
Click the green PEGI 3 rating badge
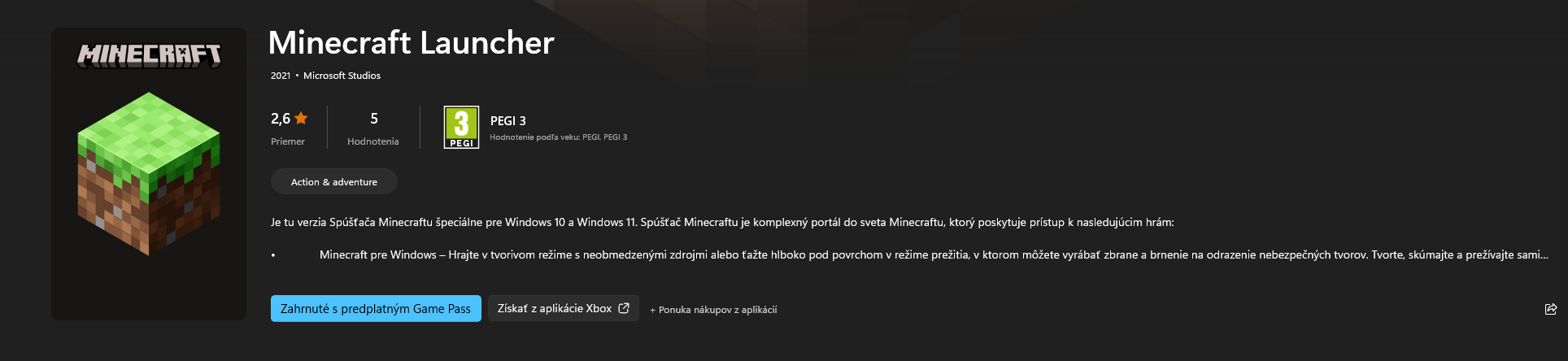(x=461, y=128)
